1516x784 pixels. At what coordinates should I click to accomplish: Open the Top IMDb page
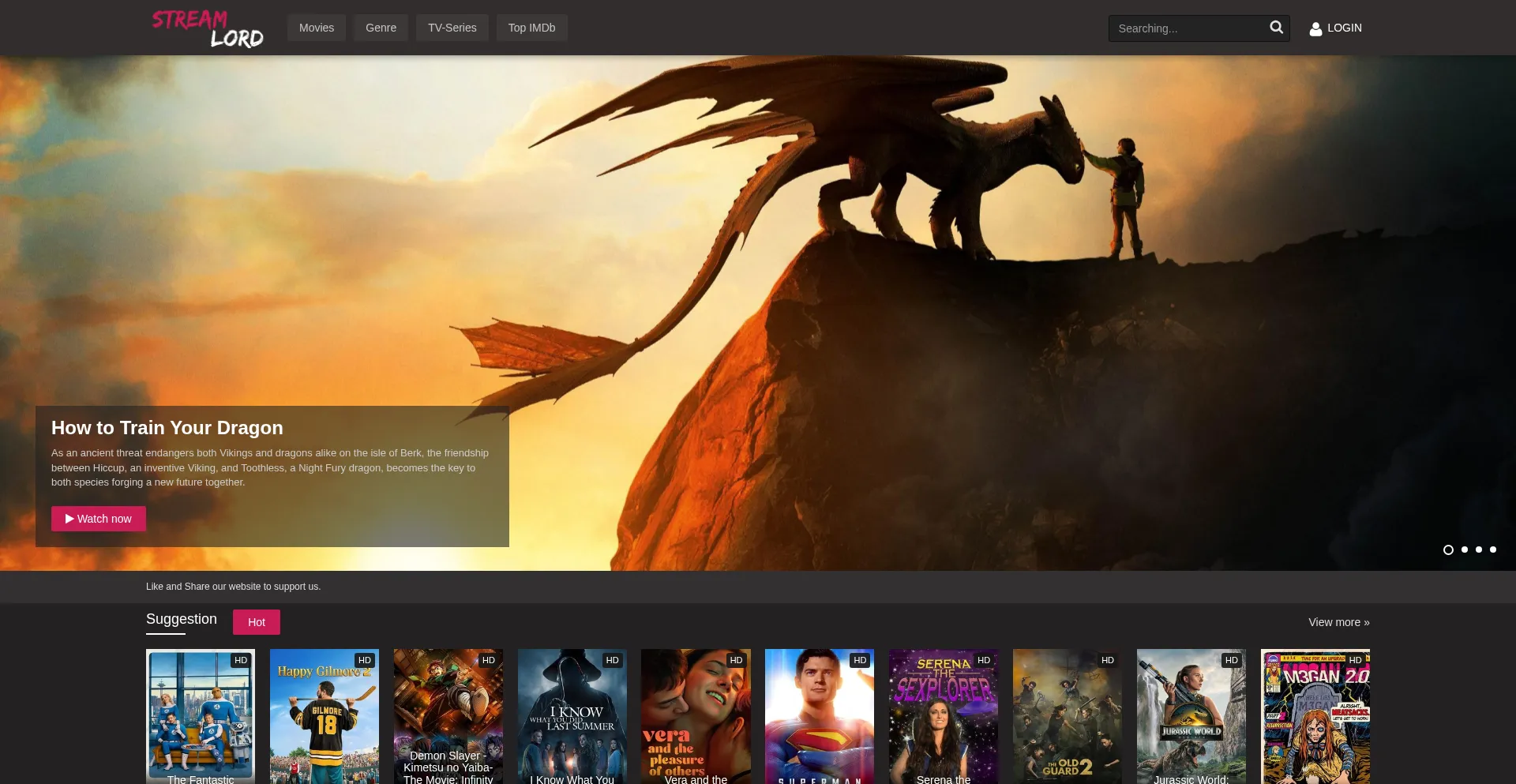click(x=531, y=28)
